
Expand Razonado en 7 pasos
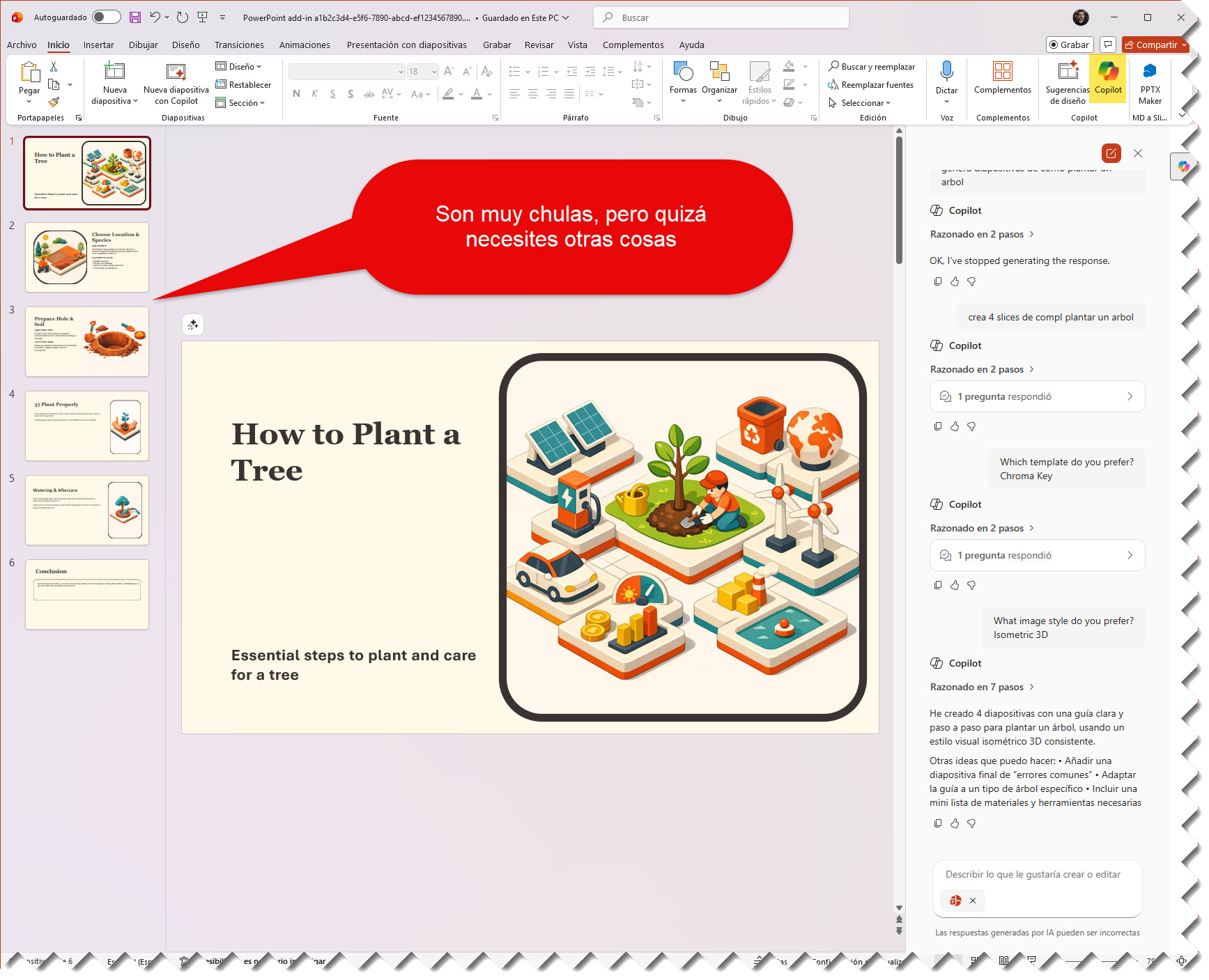(x=981, y=687)
